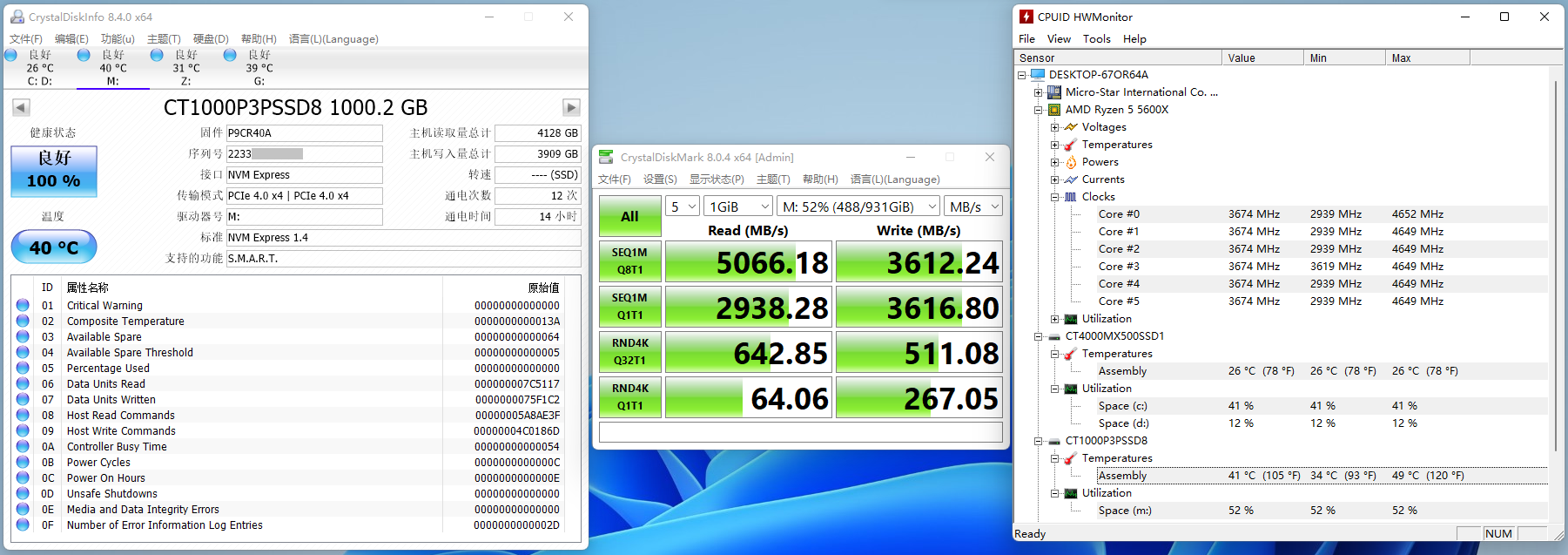Open 显示状态(P) menu in CrystalDiskMark
Viewport: 1568px width, 555px height.
pos(717,179)
